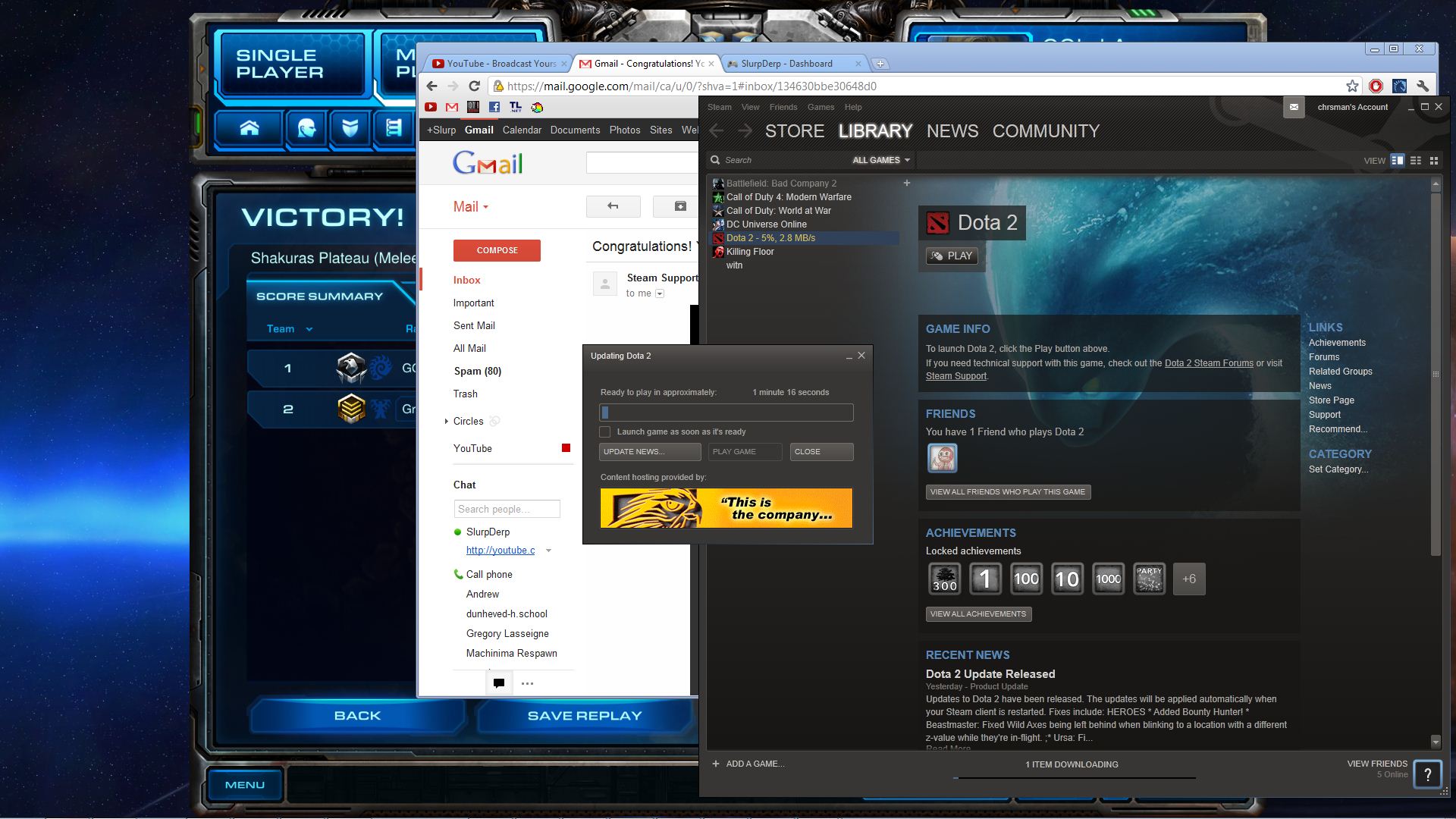Click UPDATE NEWS in the updating dialog
1456x819 pixels.
(650, 451)
